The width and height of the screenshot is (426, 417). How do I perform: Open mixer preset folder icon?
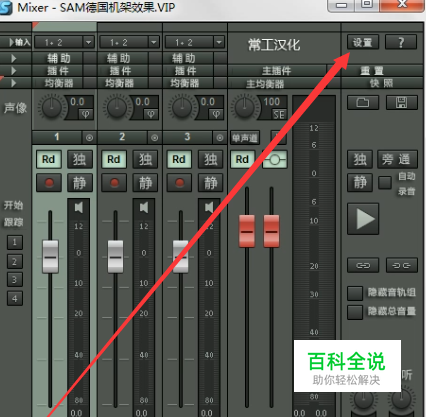point(363,103)
